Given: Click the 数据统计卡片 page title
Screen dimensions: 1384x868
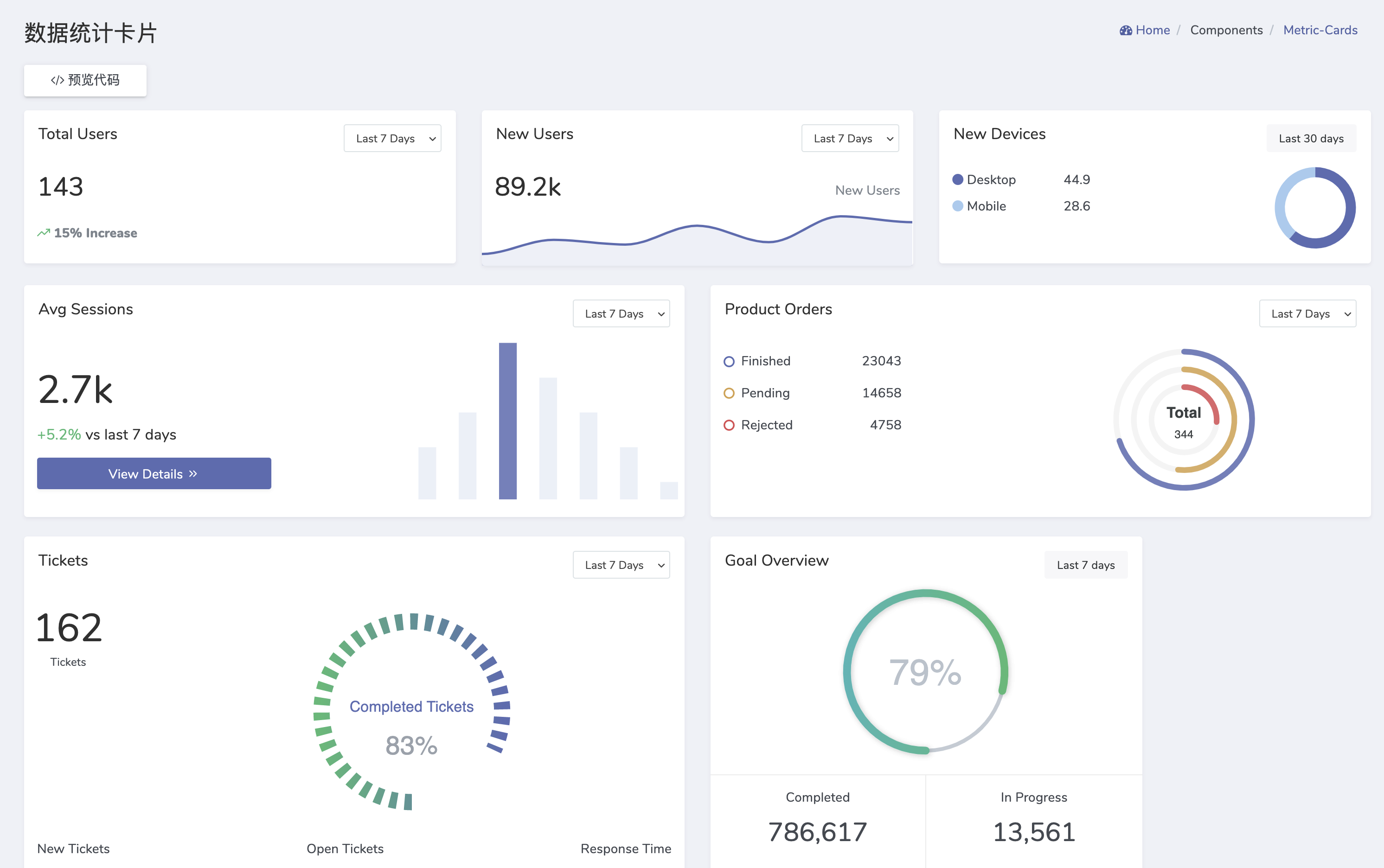Looking at the screenshot, I should pyautogui.click(x=91, y=33).
